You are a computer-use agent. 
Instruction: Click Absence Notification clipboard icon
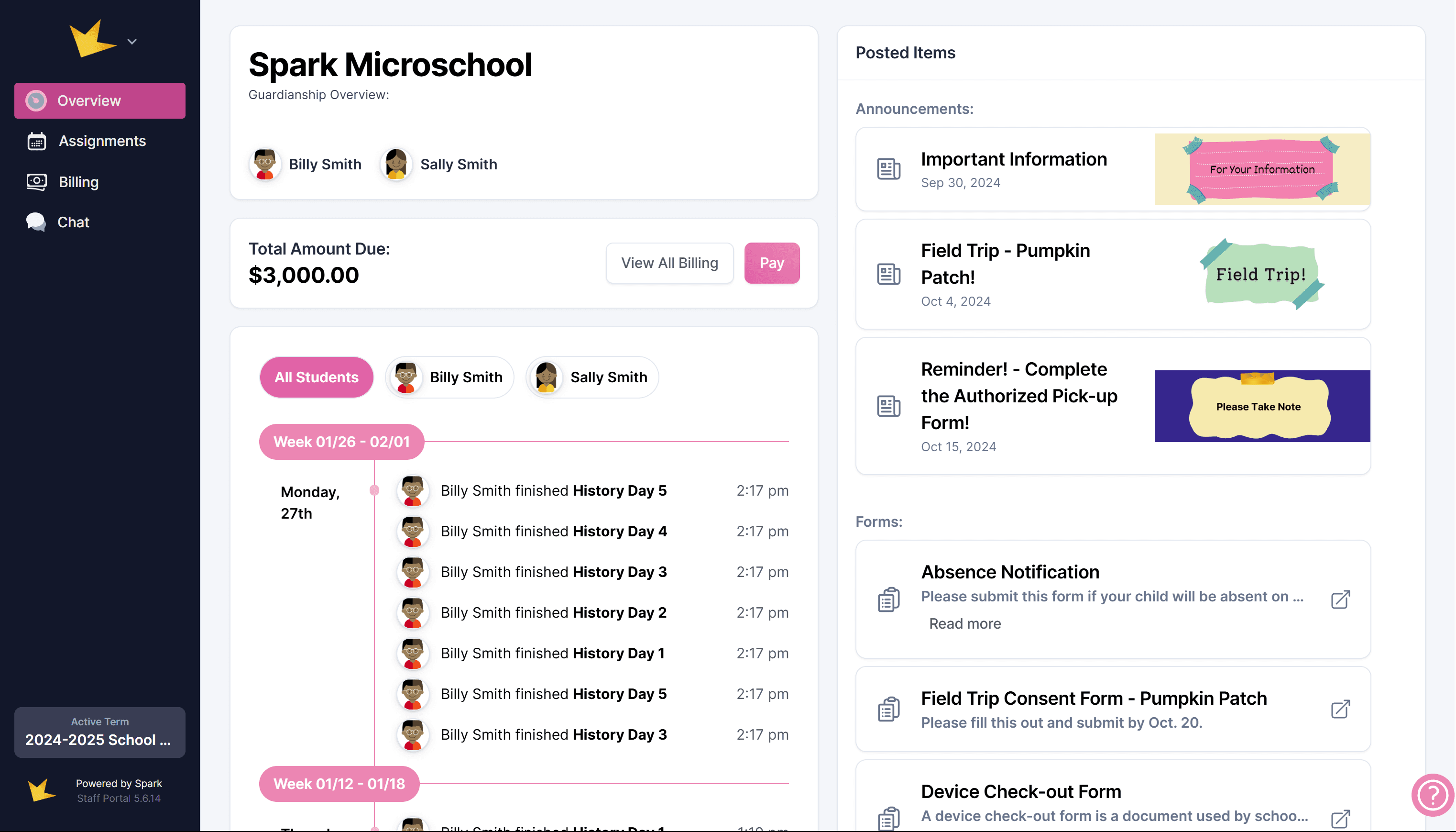[x=888, y=599]
